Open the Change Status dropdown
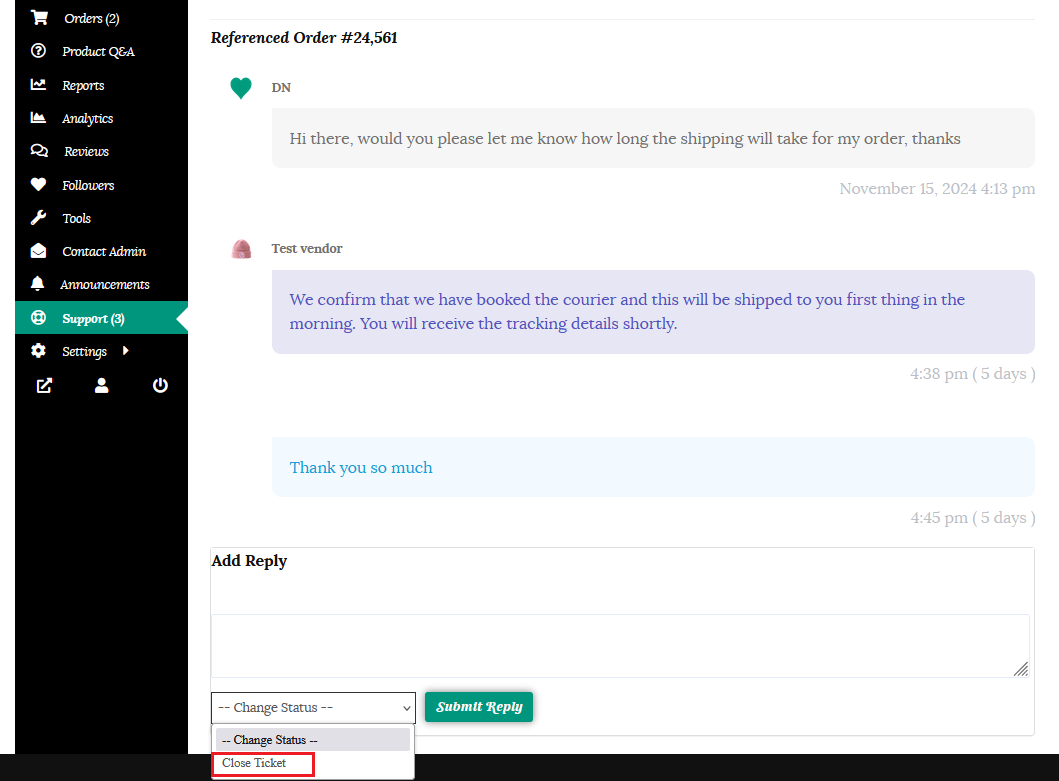This screenshot has width=1059, height=781. point(313,707)
